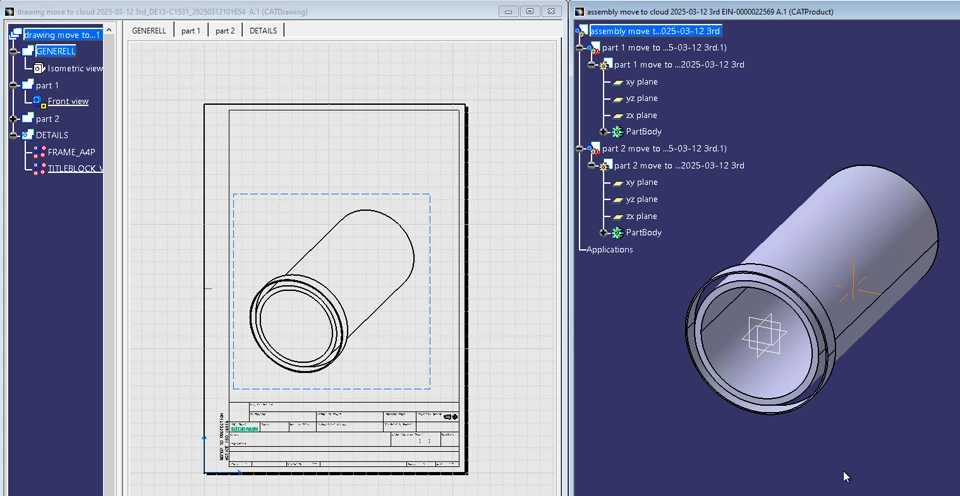The width and height of the screenshot is (960, 496).
Task: Collapse the GENERELL sheet node
Action: (x=14, y=51)
